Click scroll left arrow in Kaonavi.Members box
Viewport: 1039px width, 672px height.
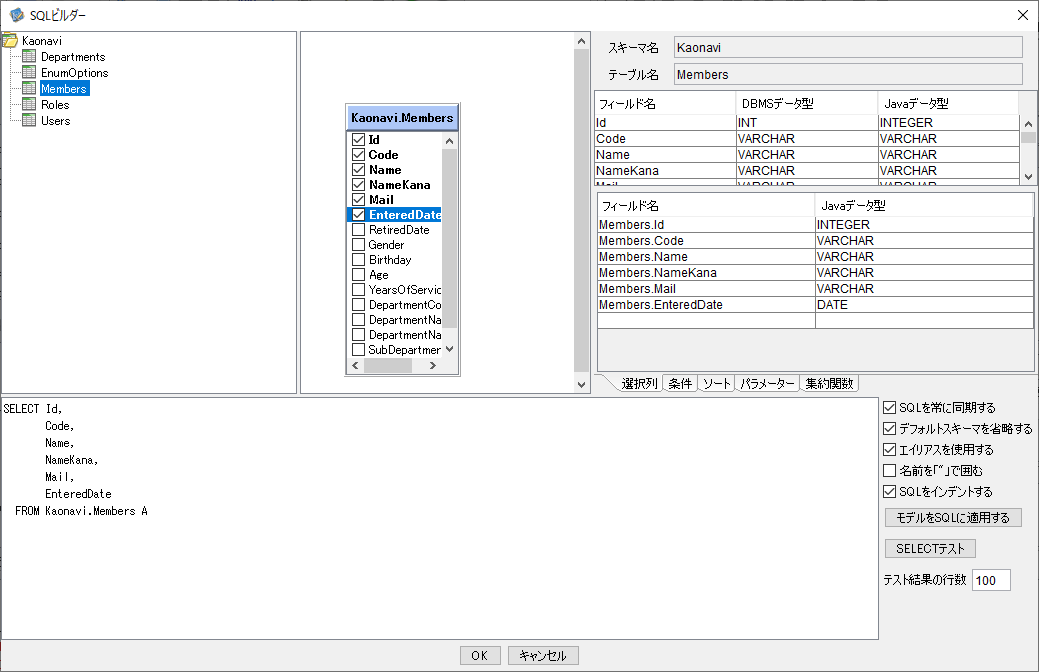pyautogui.click(x=355, y=365)
